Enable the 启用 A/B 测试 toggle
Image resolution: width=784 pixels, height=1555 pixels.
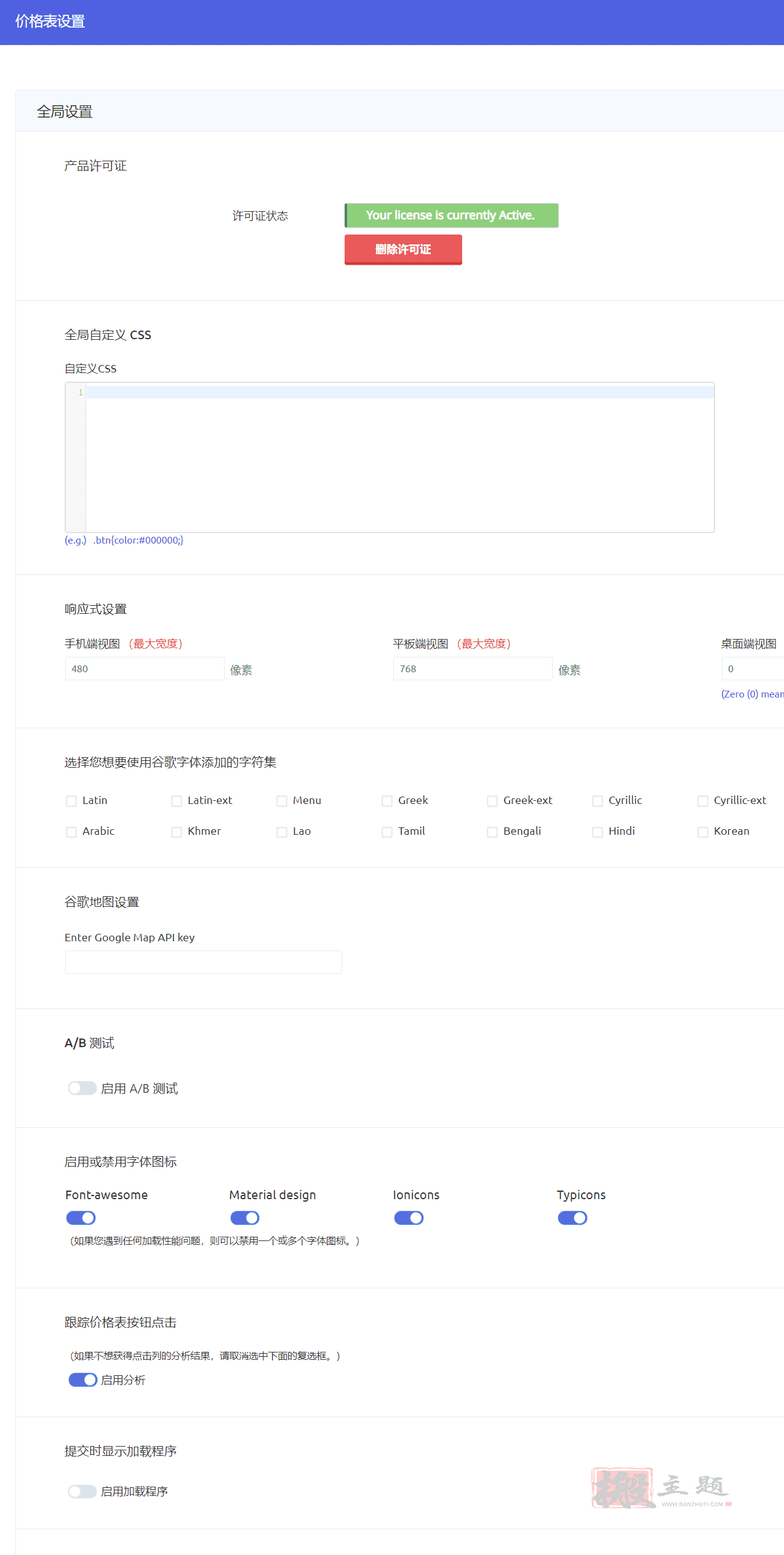(82, 1088)
